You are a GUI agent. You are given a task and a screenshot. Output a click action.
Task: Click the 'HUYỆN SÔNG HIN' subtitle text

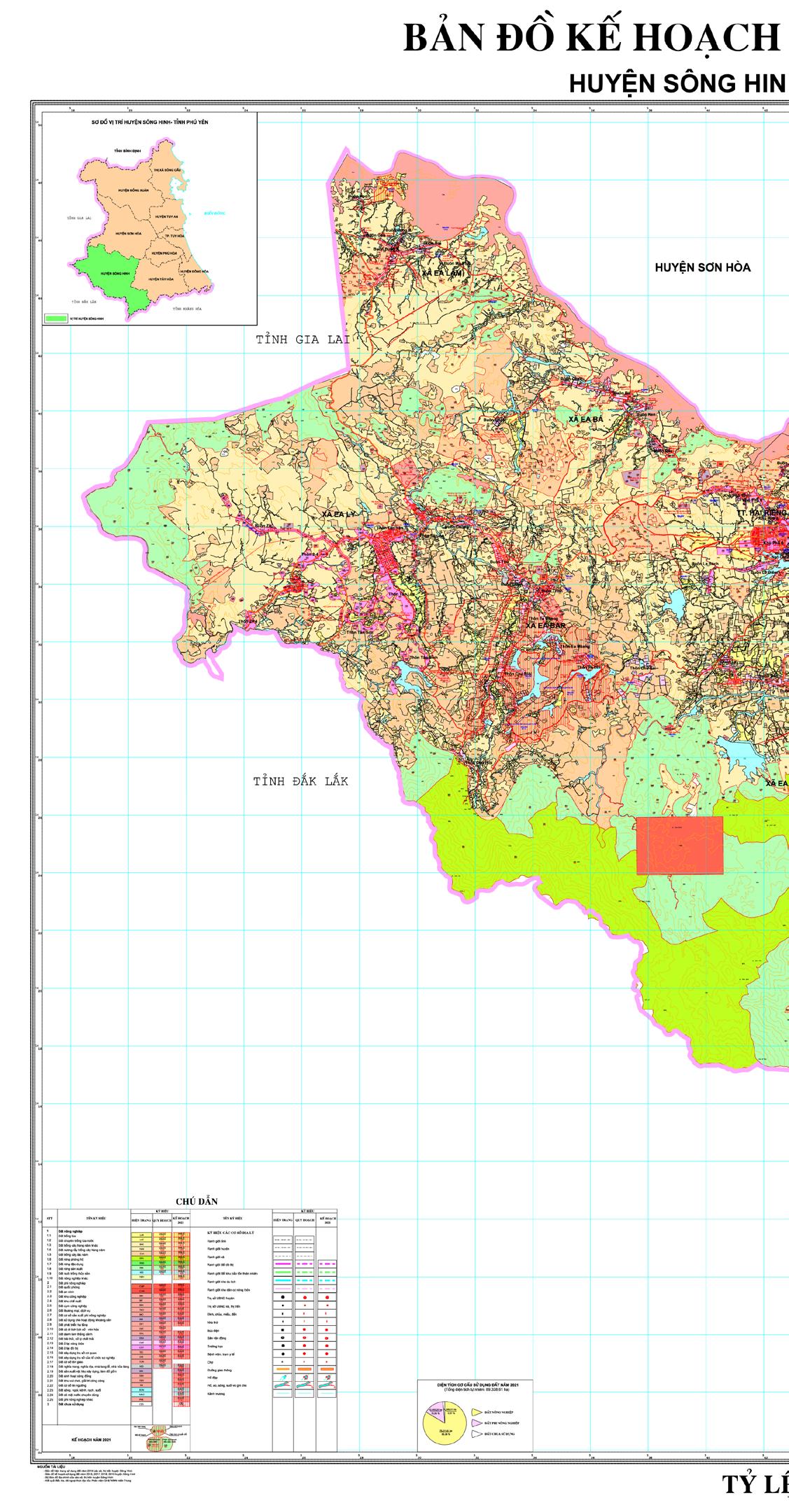click(x=678, y=84)
